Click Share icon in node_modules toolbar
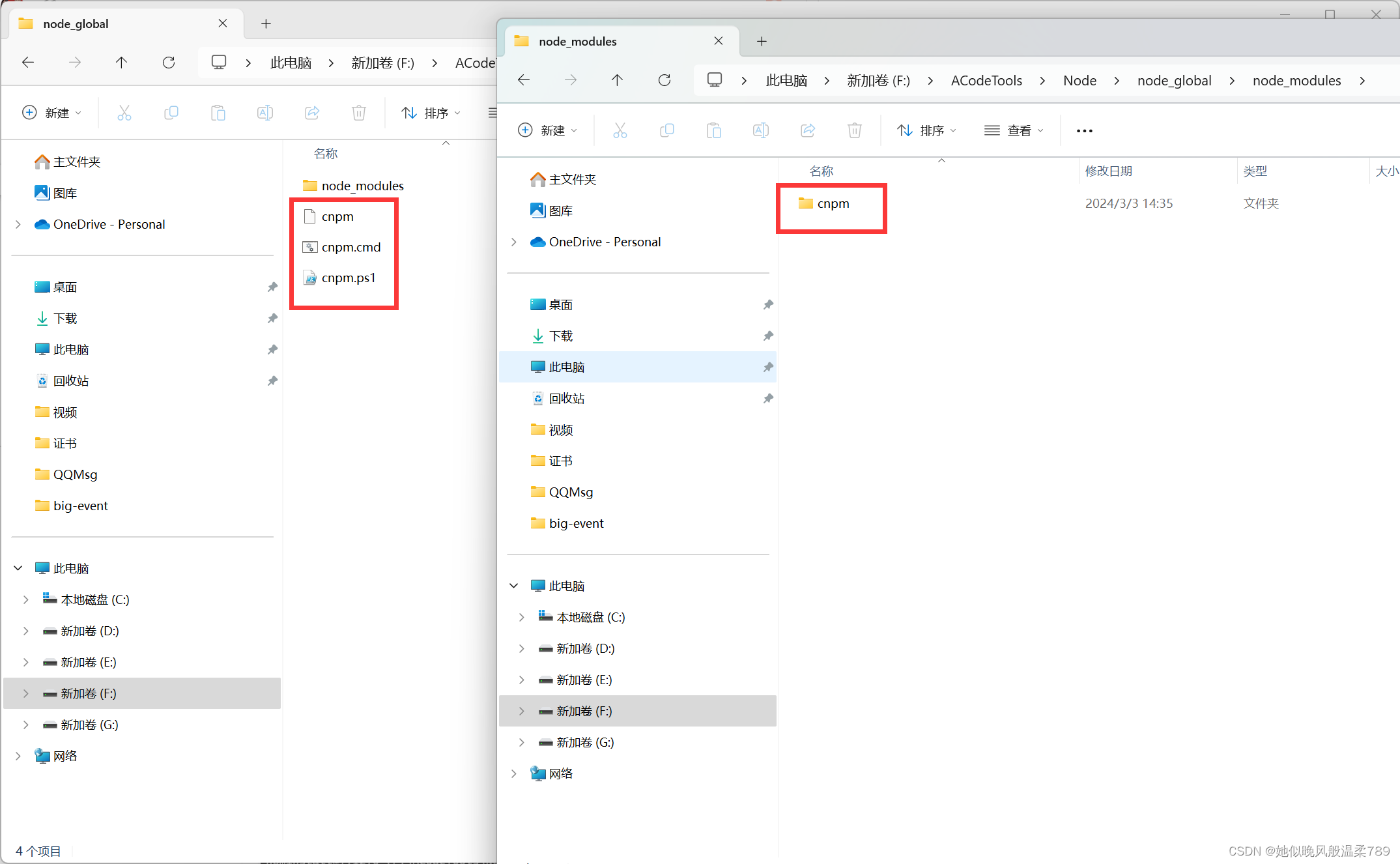The width and height of the screenshot is (1400, 864). pyautogui.click(x=808, y=130)
